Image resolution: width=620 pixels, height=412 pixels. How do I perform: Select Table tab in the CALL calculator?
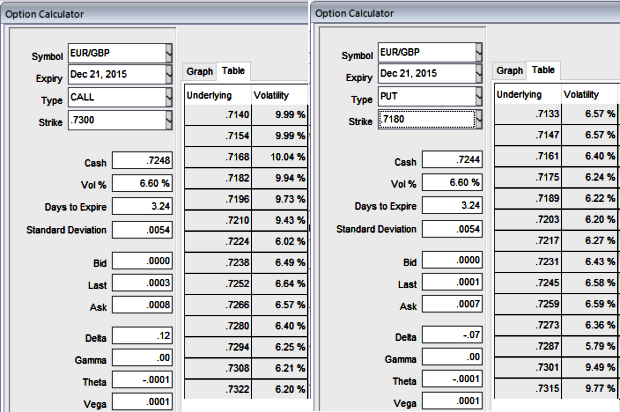(233, 71)
